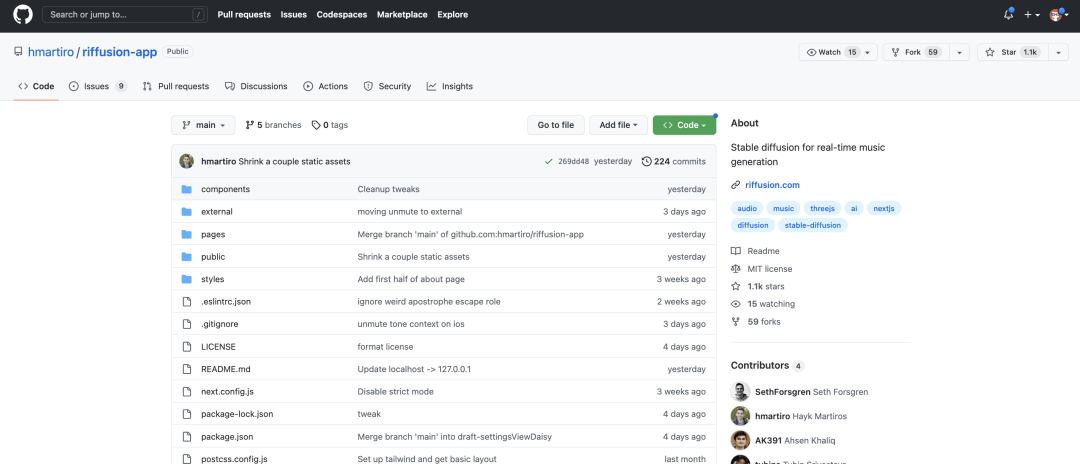View the 224 commits history
Image resolution: width=1080 pixels, height=464 pixels.
tap(674, 161)
